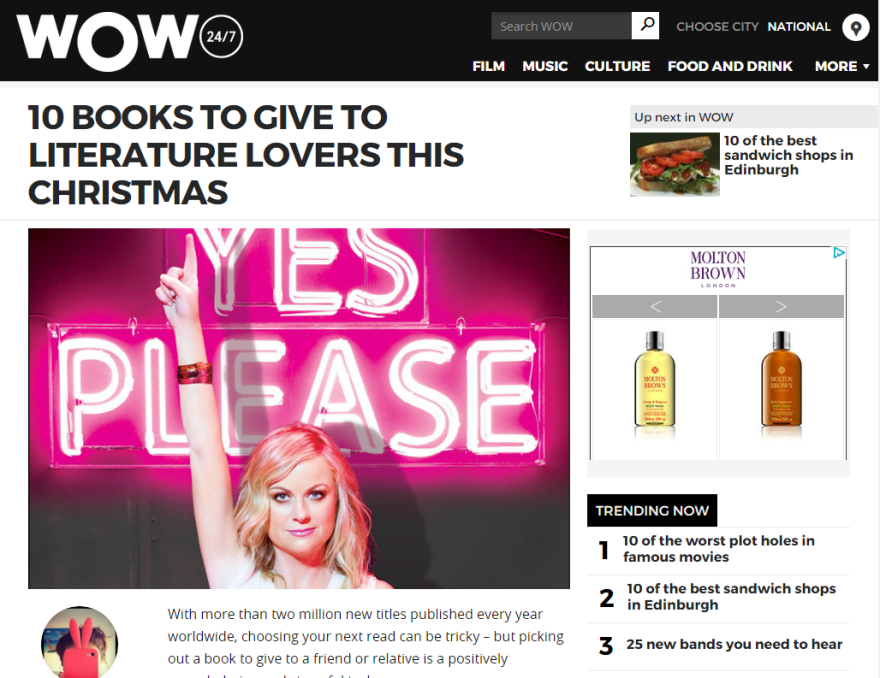This screenshot has height=678, width=880.
Task: Show next product in ad carousel
Action: tap(781, 306)
